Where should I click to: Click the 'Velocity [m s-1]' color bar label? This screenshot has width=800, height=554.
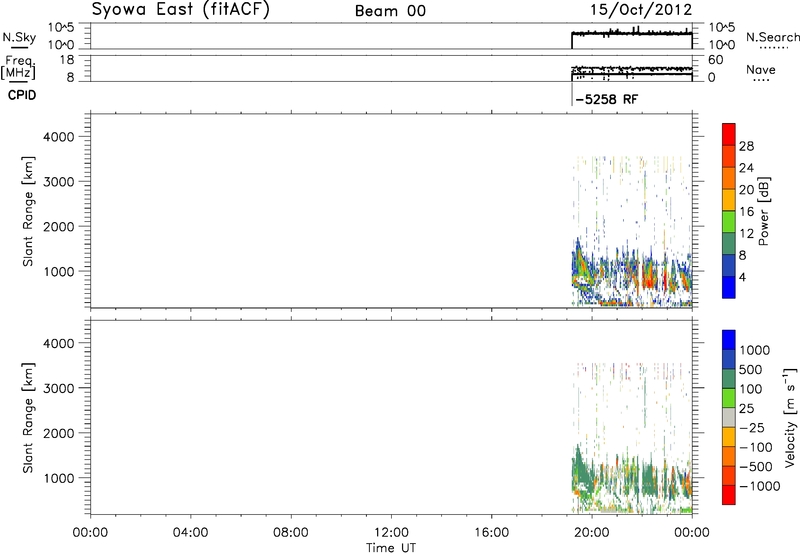point(790,417)
